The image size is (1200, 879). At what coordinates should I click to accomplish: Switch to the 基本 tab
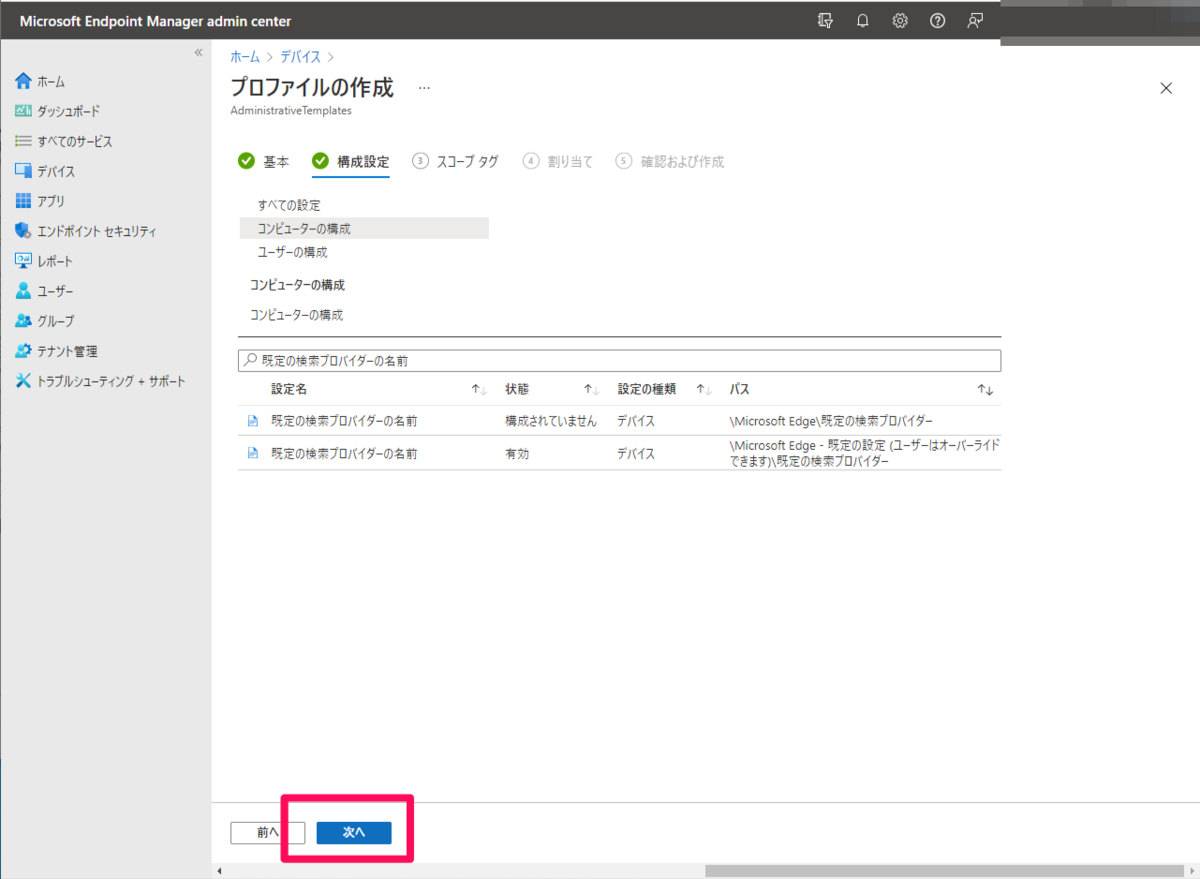pyautogui.click(x=276, y=160)
